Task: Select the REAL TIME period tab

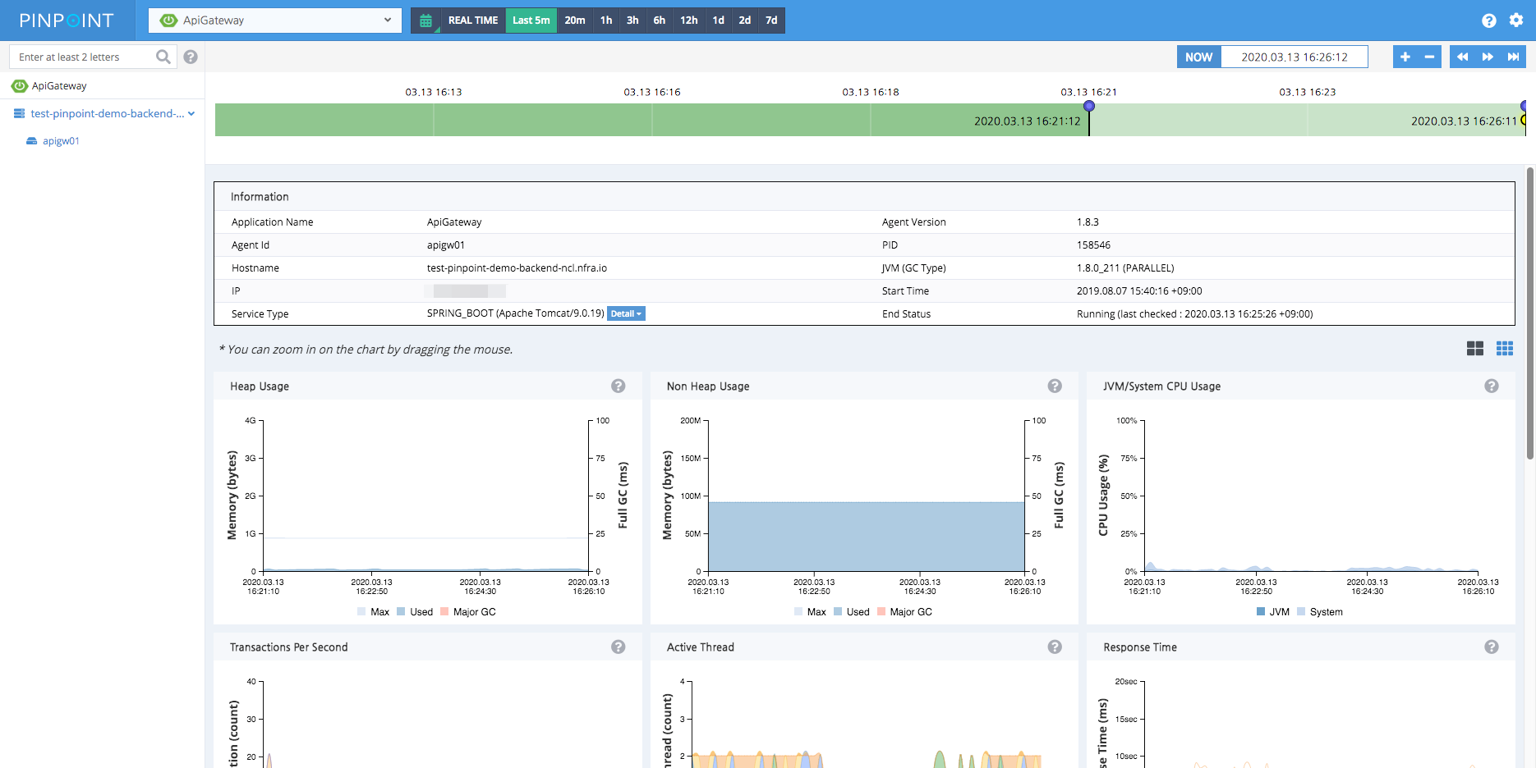Action: (473, 20)
